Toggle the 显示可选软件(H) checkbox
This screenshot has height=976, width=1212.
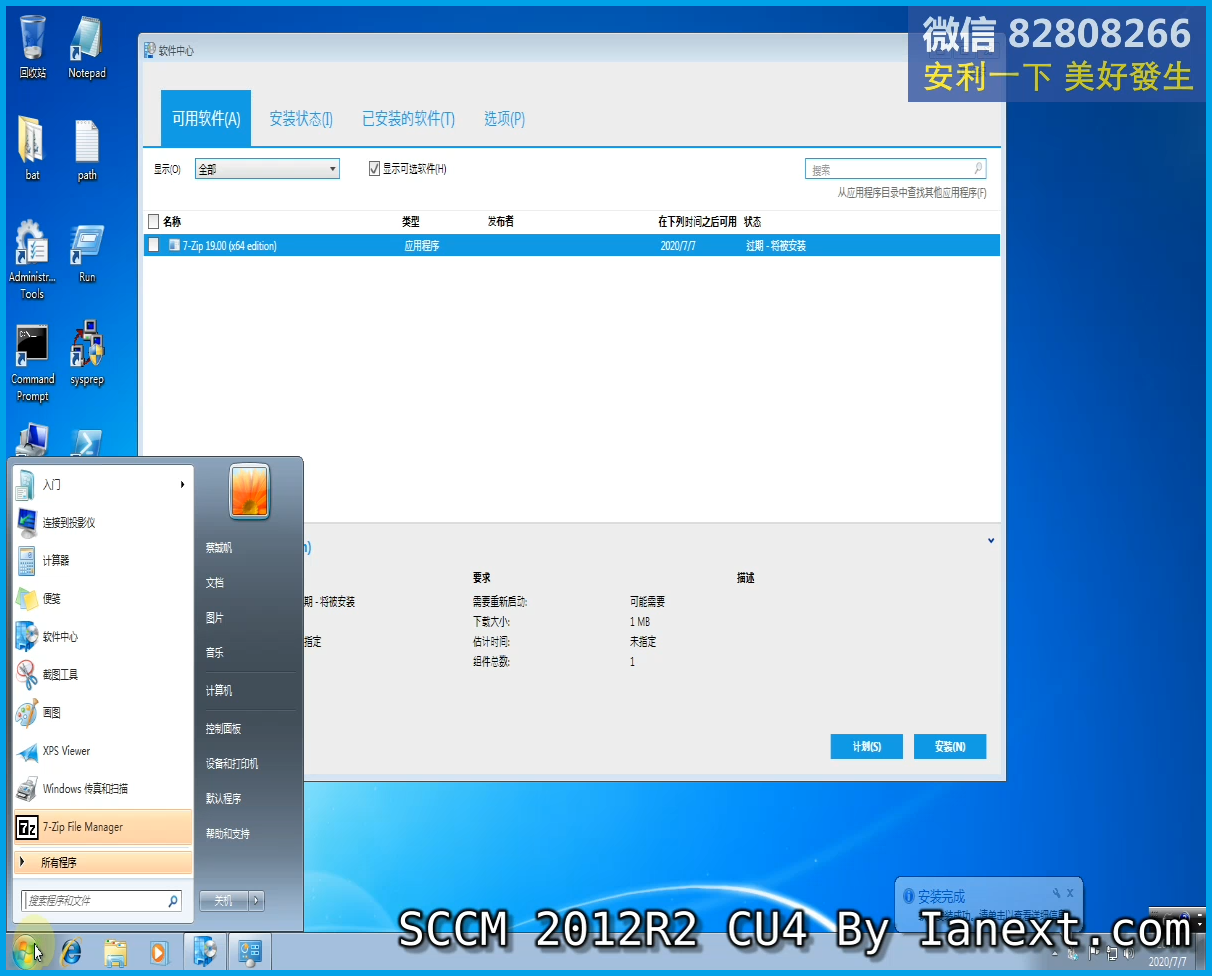click(375, 169)
